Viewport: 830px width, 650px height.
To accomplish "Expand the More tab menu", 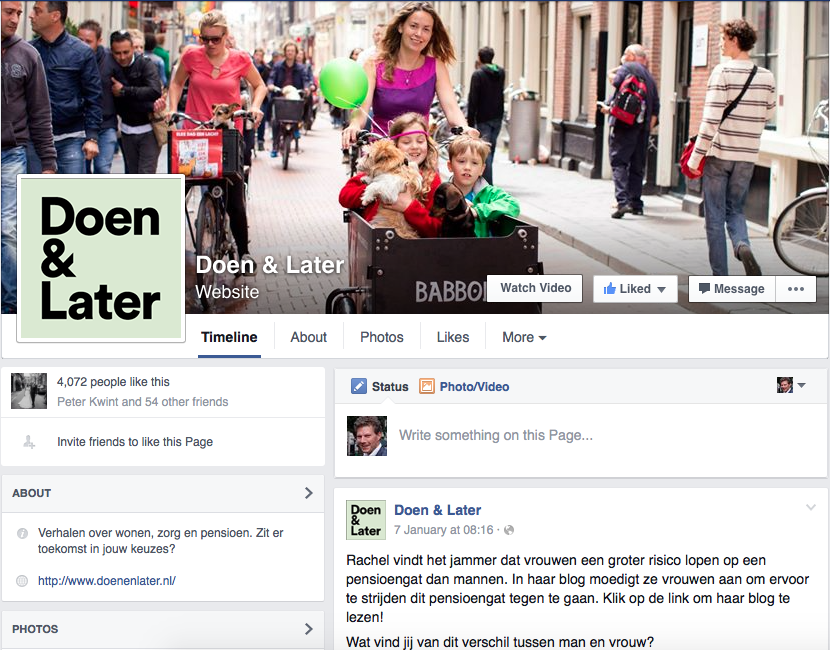I will click(x=524, y=337).
